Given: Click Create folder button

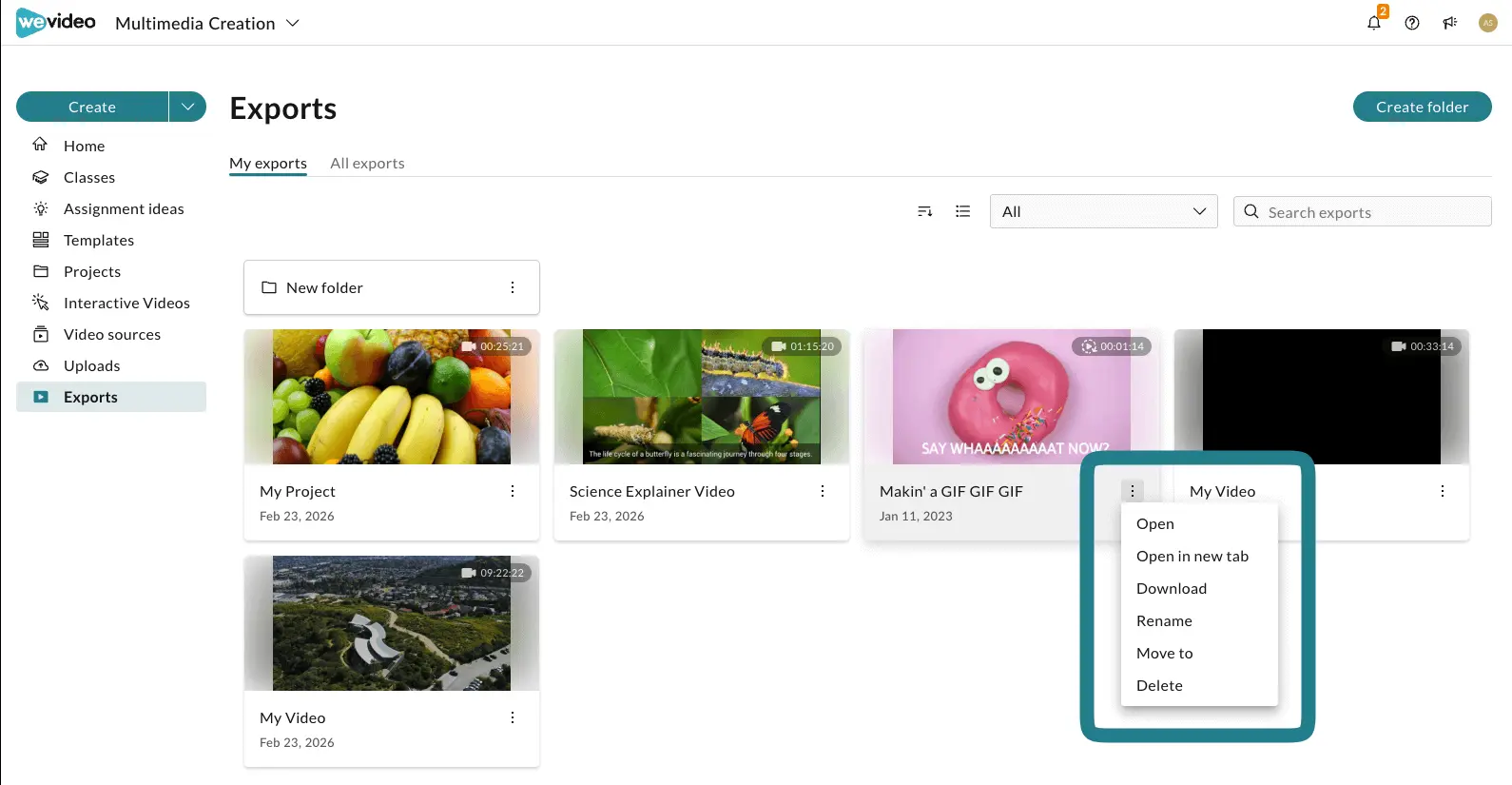Looking at the screenshot, I should pos(1422,107).
